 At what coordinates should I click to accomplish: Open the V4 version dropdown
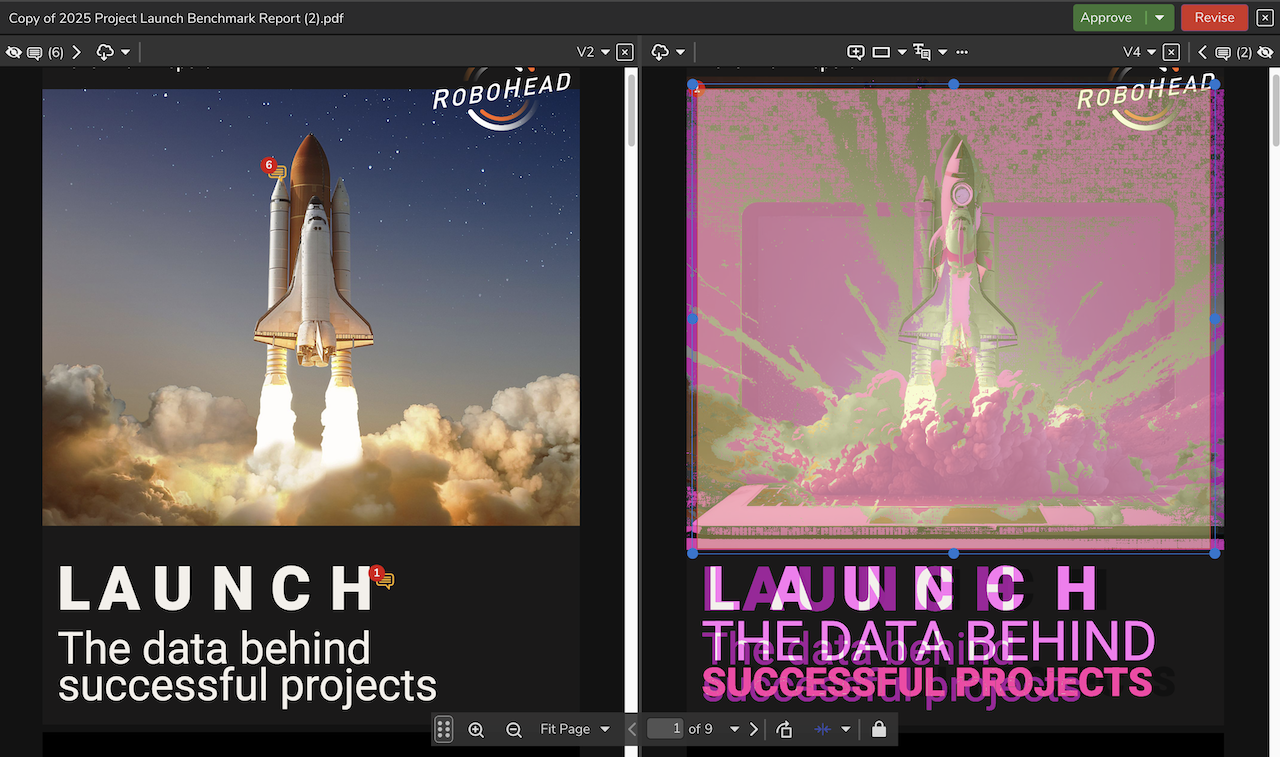coord(1139,52)
